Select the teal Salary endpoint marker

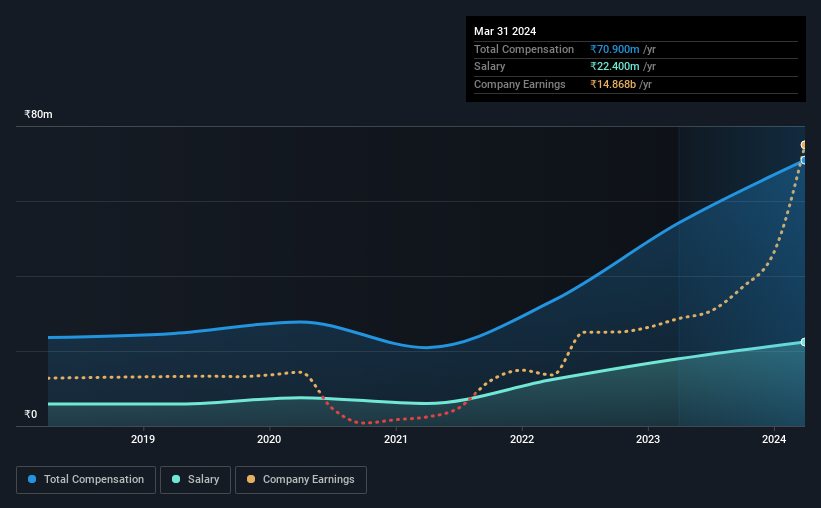point(804,342)
